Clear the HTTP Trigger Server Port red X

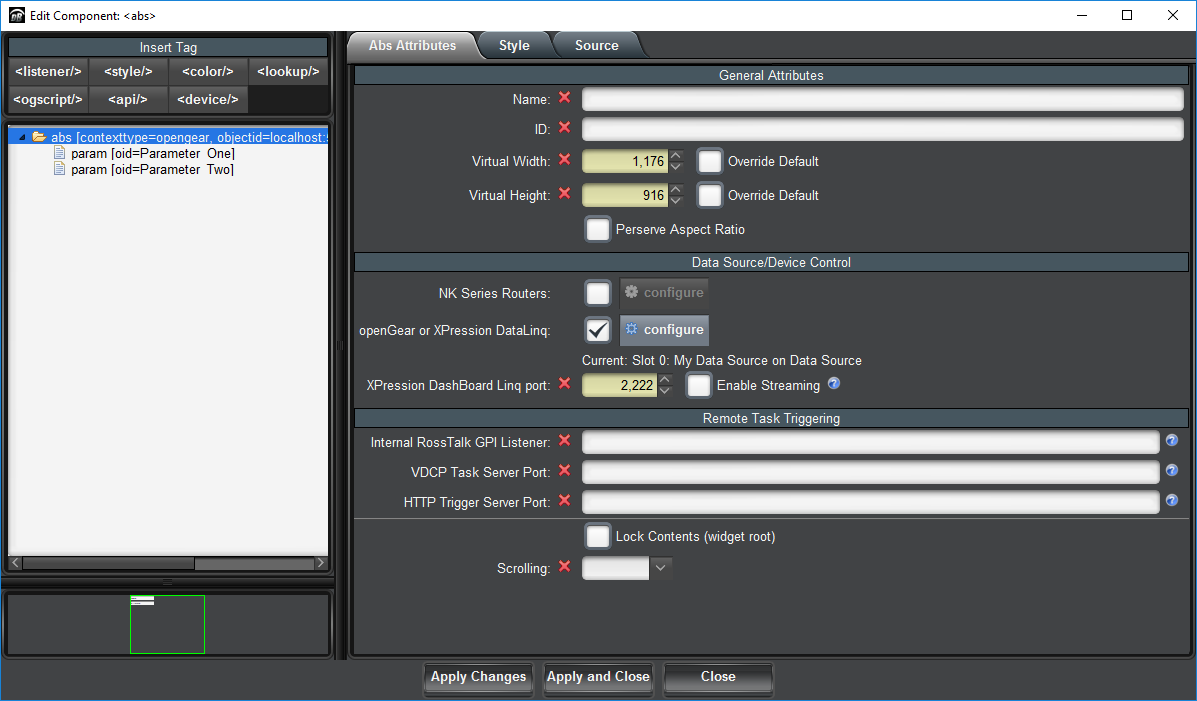click(564, 500)
